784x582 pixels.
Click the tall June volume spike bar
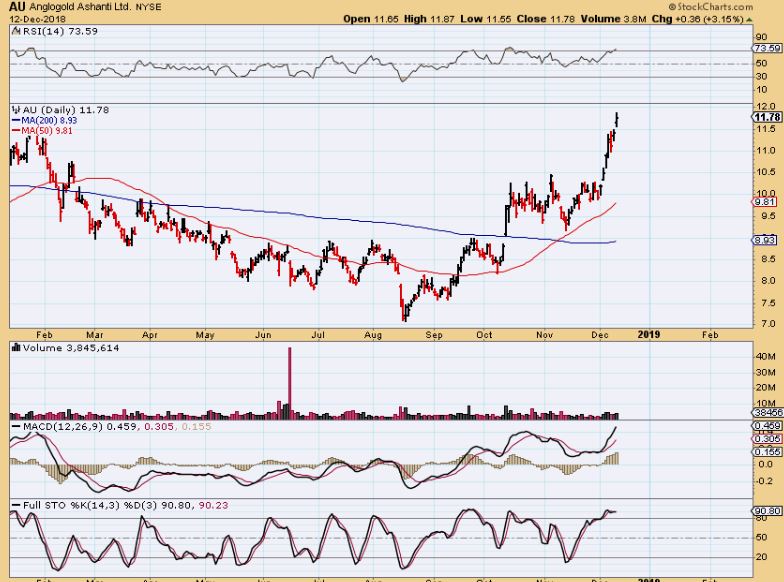pos(290,382)
